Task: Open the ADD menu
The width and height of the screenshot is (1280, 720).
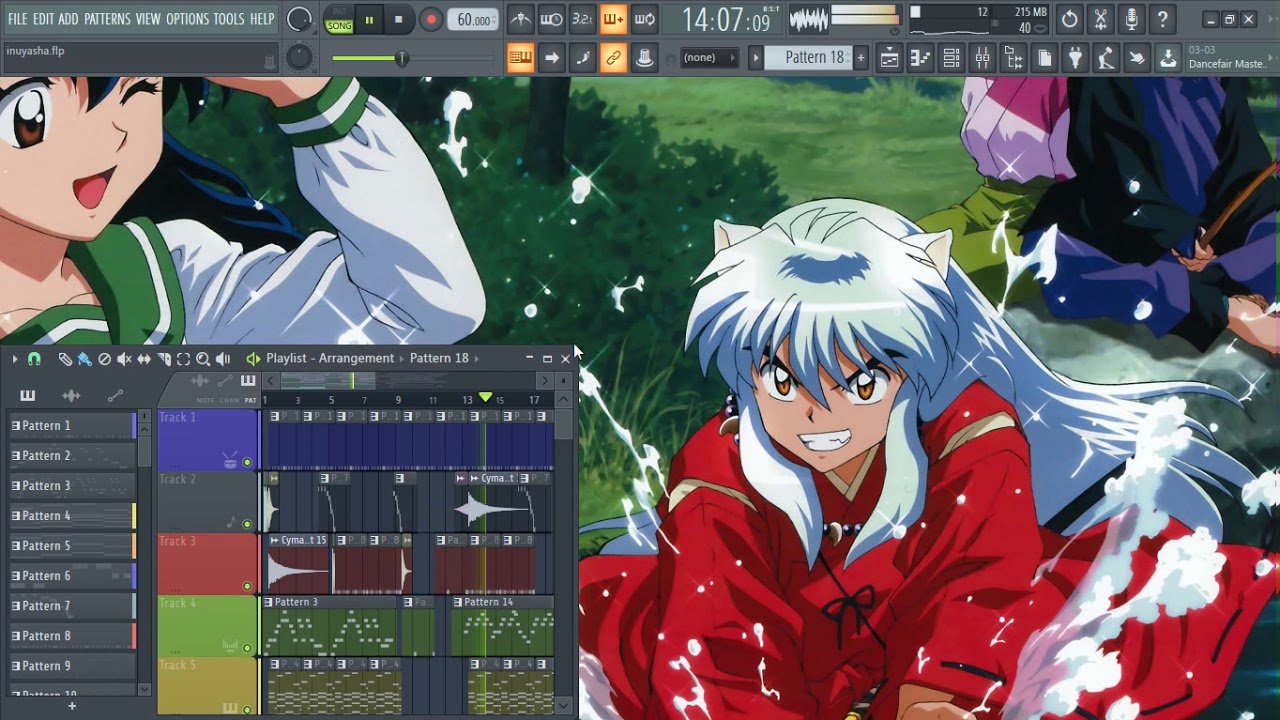Action: click(68, 19)
